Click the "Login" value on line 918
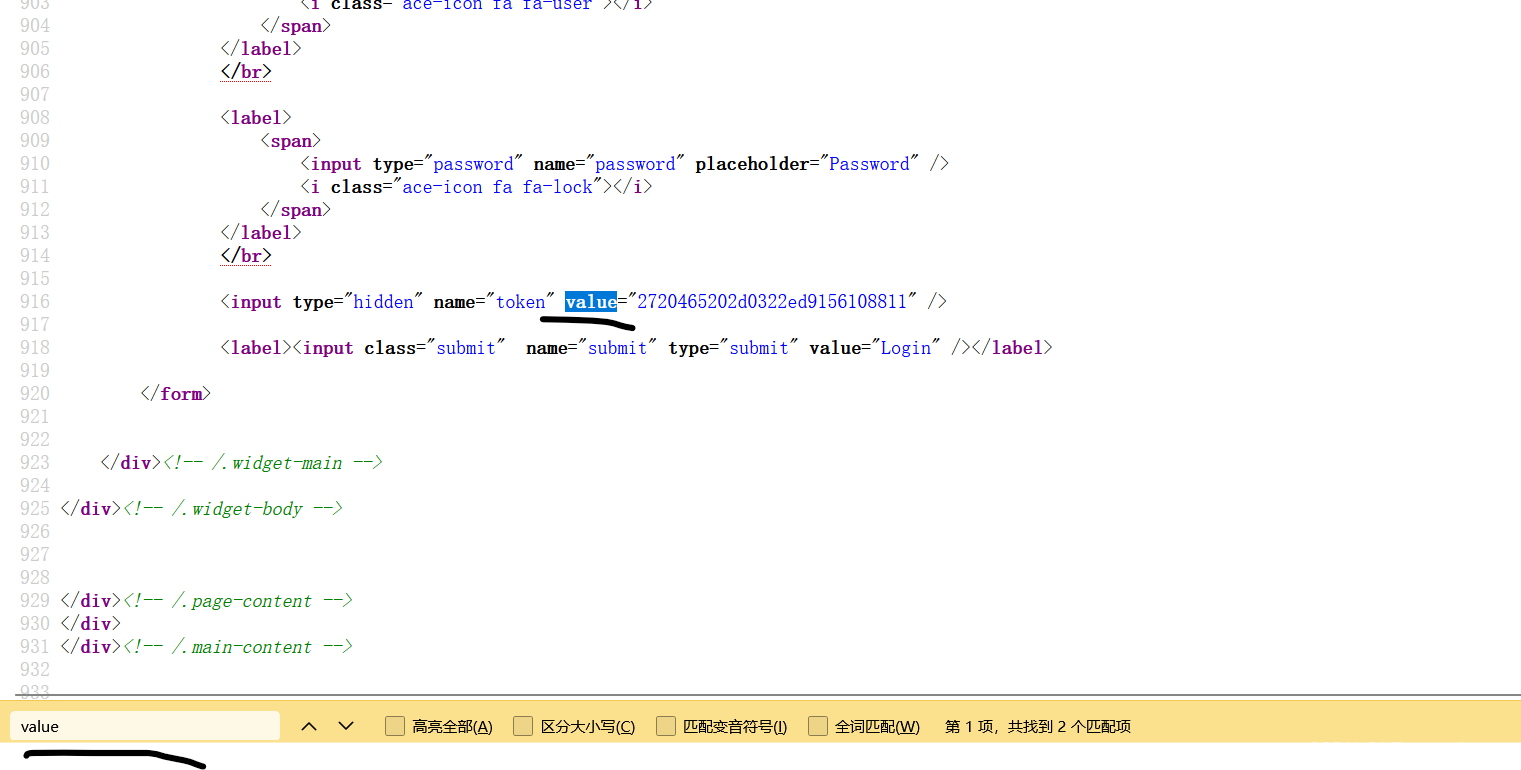Screen dimensions: 1521x770 pos(906,348)
